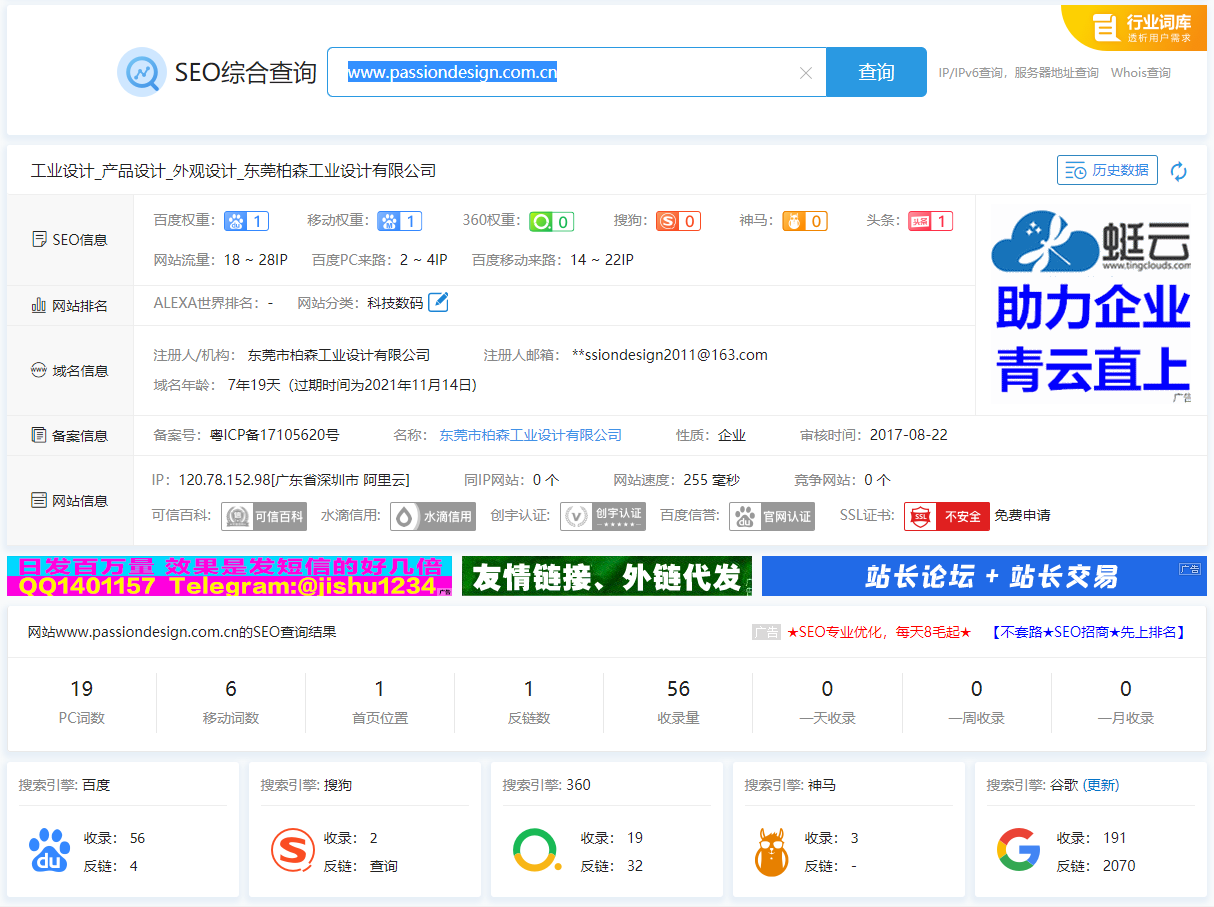Image resolution: width=1214 pixels, height=907 pixels.
Task: Click the pencil edit icon beside 网站分类
Action: pos(438,302)
